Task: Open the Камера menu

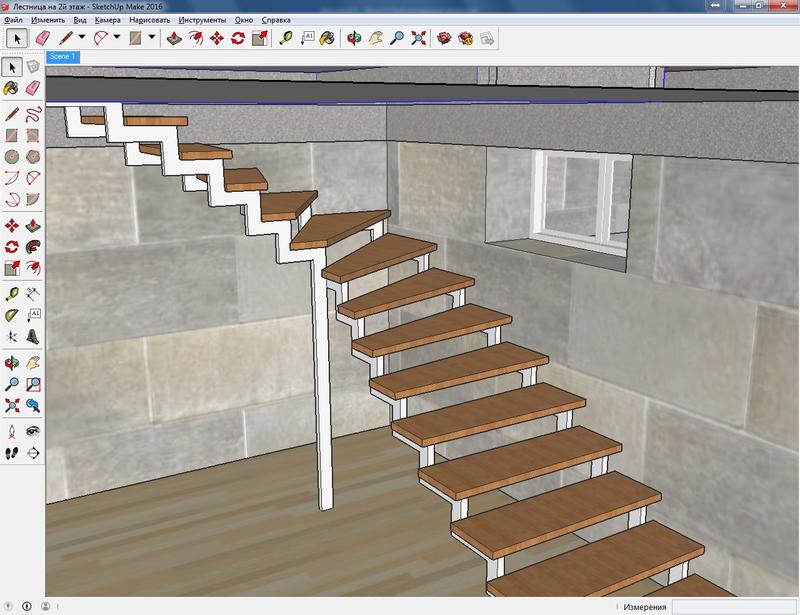Action: point(107,20)
